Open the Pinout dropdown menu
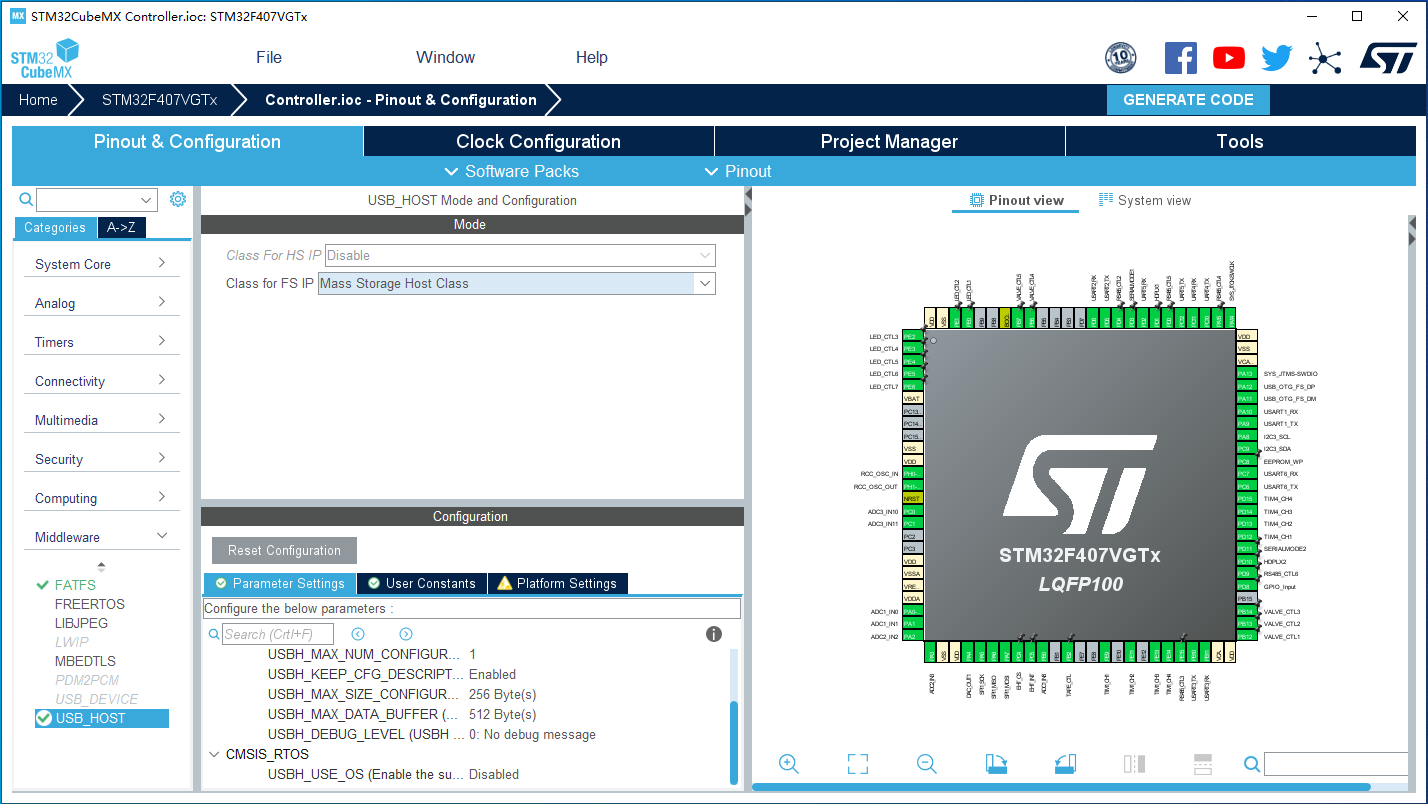1428x804 pixels. click(x=738, y=171)
